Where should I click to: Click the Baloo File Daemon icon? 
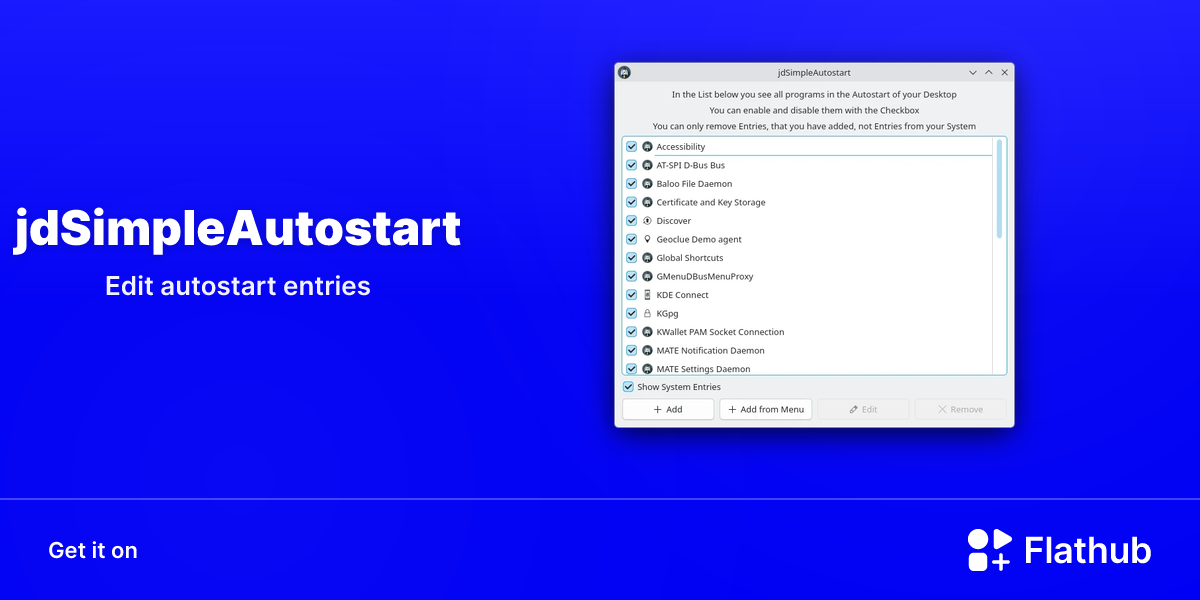click(647, 184)
